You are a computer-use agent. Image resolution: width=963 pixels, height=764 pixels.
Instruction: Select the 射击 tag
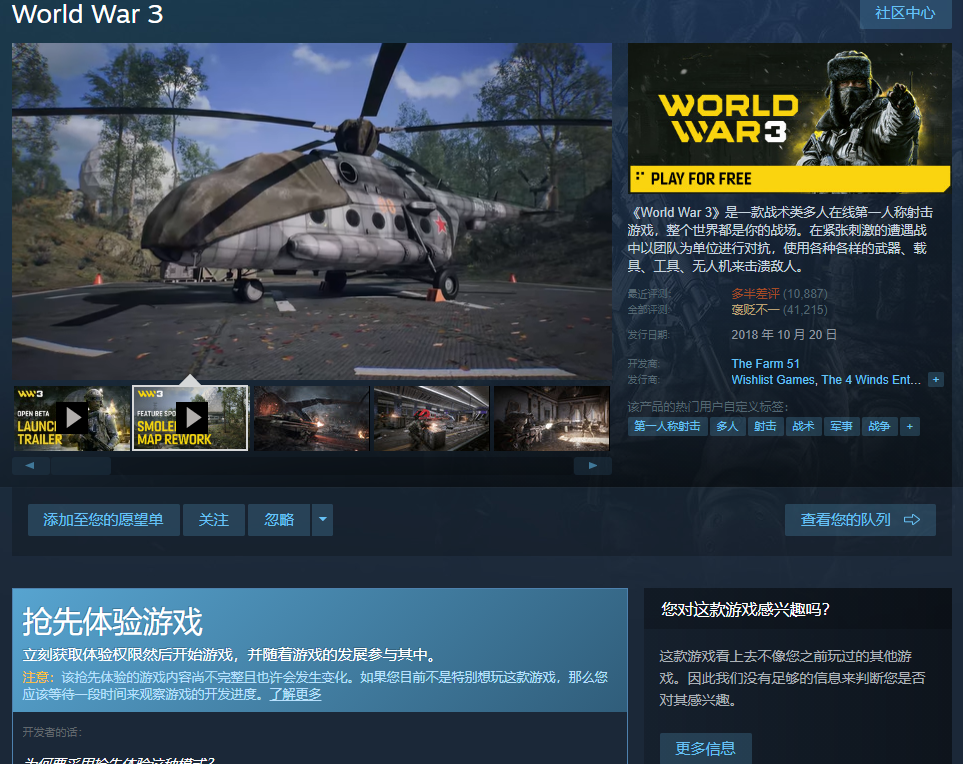click(766, 426)
